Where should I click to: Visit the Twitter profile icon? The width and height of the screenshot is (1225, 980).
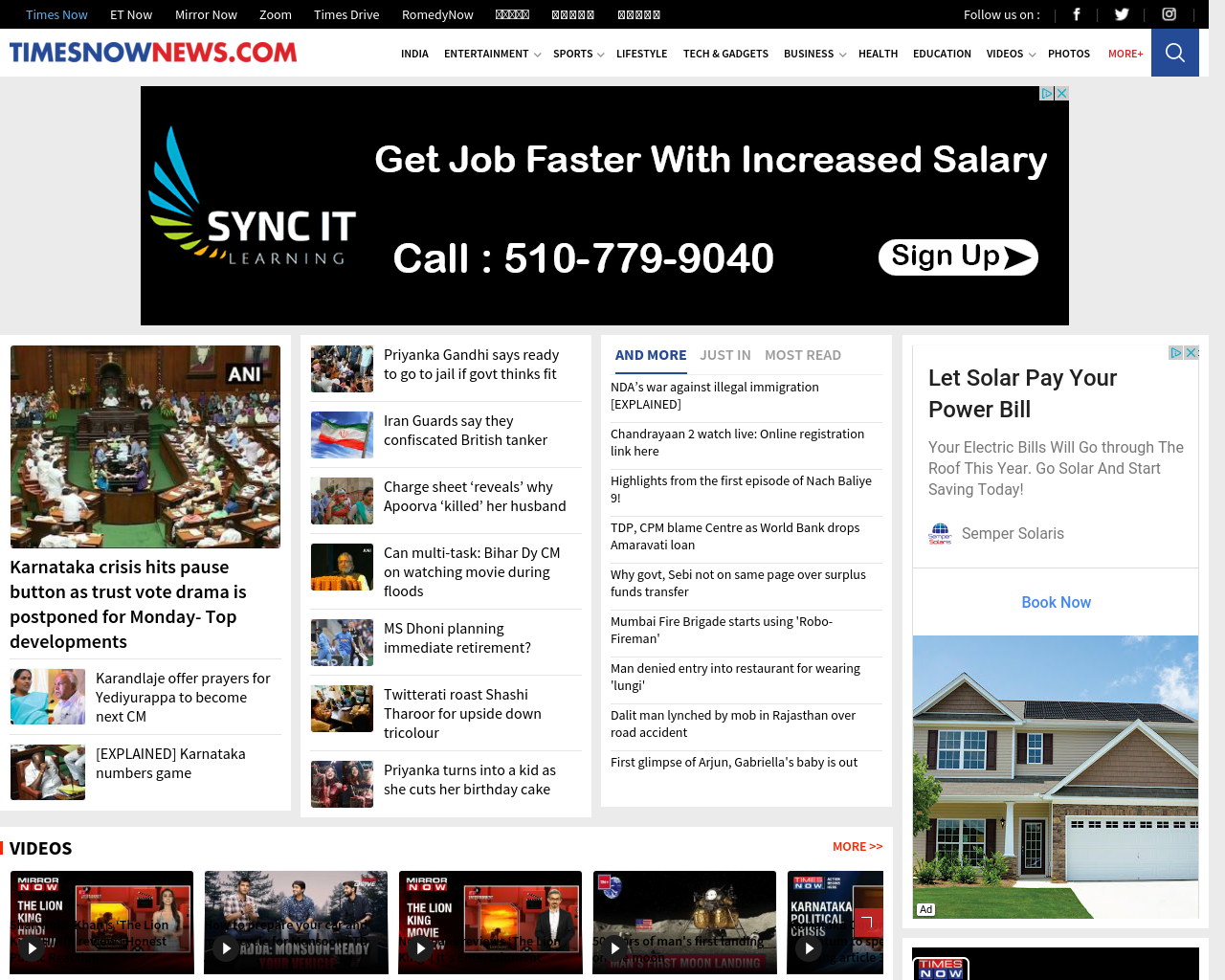pos(1122,14)
